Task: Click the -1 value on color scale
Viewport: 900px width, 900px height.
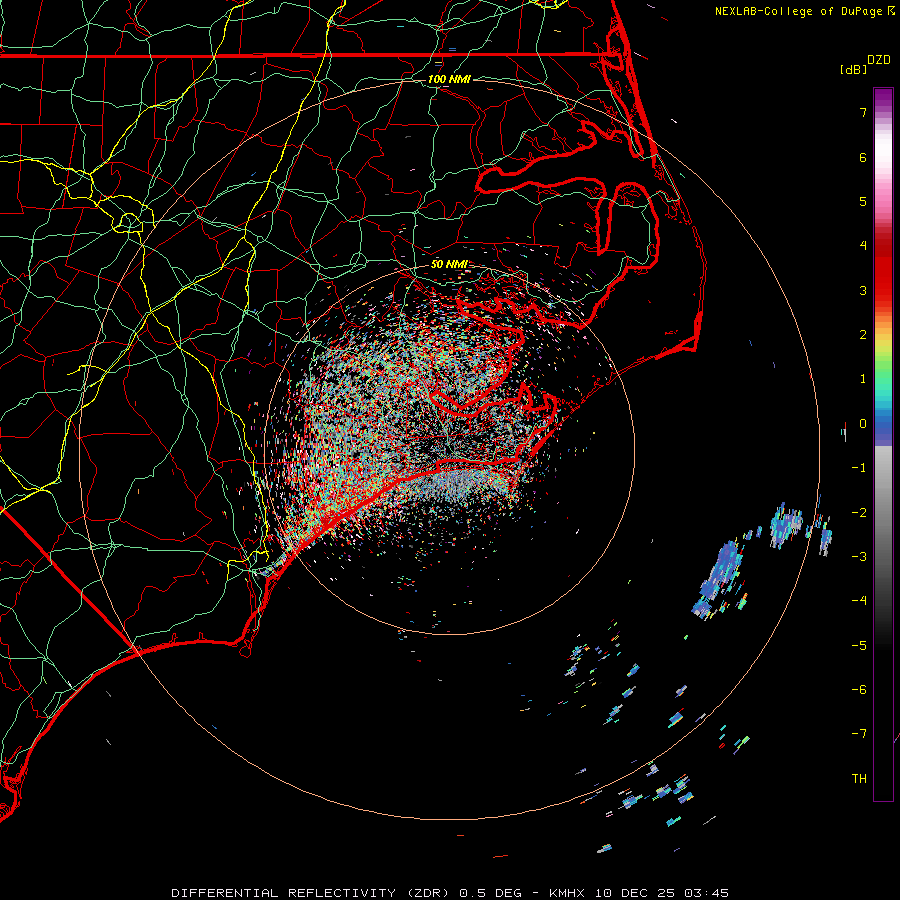Action: [x=859, y=468]
